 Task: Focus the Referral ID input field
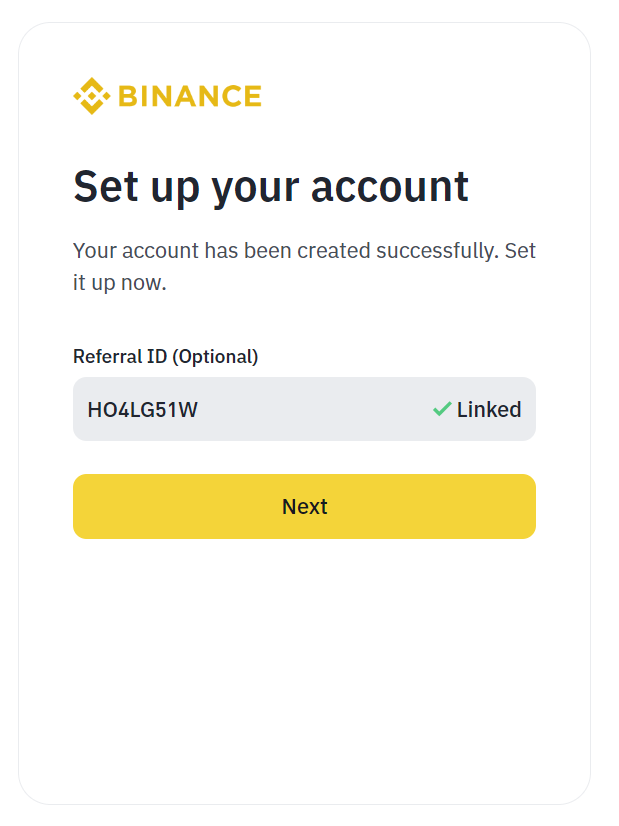click(304, 409)
